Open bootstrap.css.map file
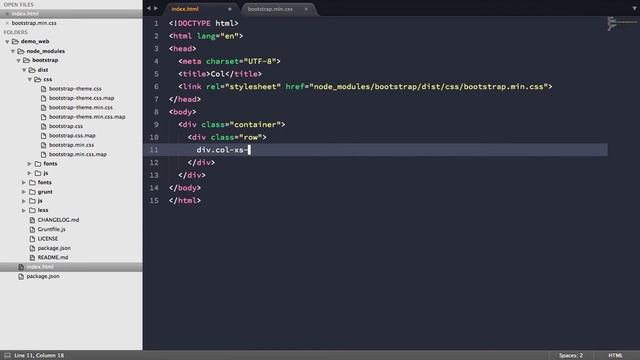The image size is (640, 360). (72, 136)
